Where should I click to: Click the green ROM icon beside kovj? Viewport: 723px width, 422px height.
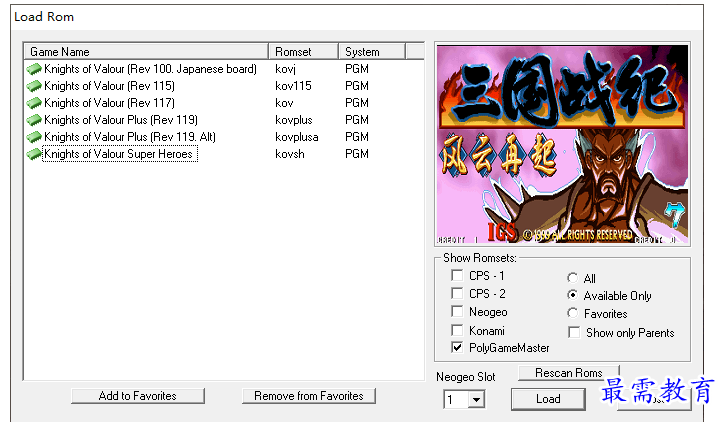point(34,69)
